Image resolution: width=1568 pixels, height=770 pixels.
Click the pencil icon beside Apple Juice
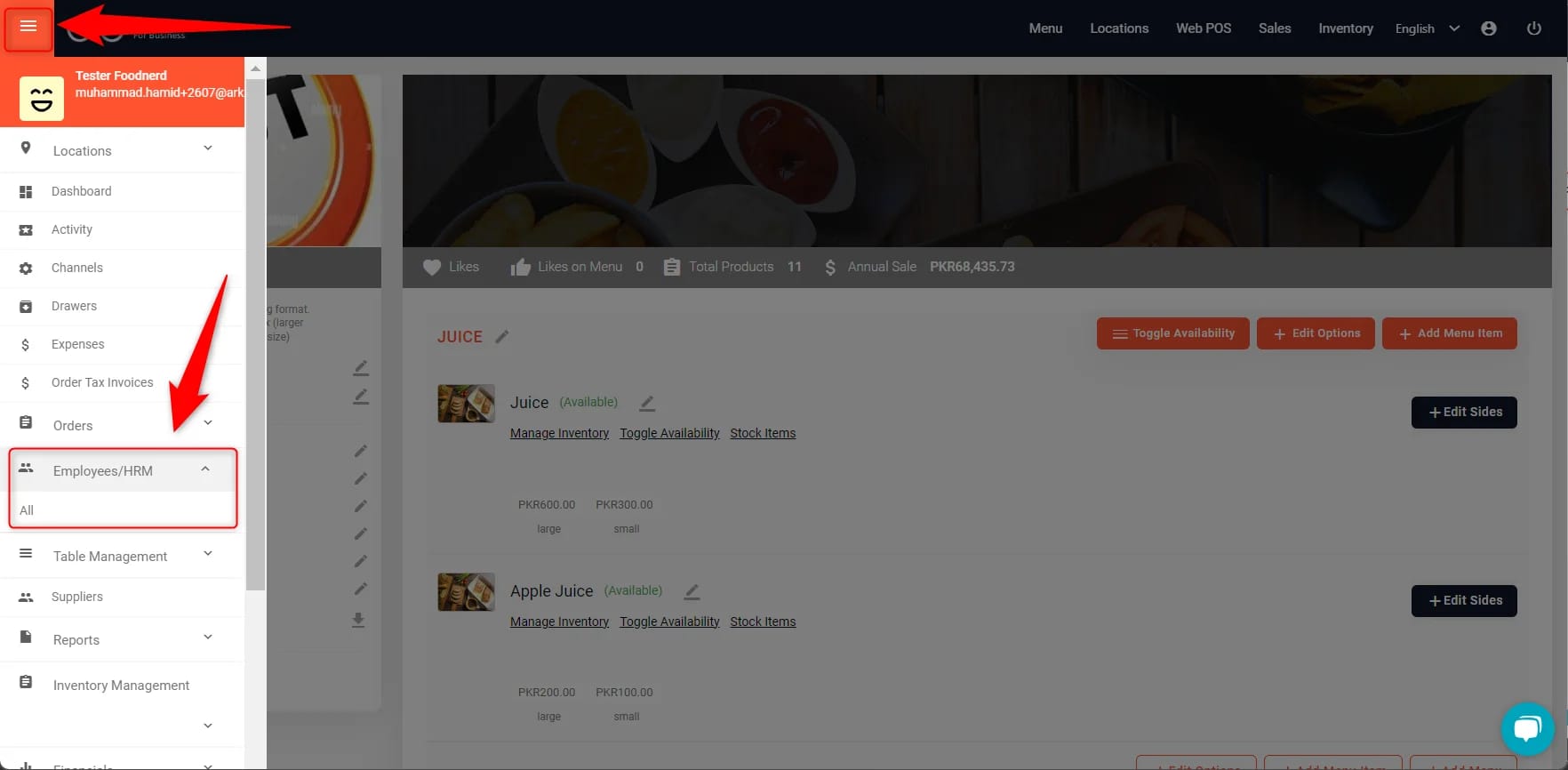692,591
